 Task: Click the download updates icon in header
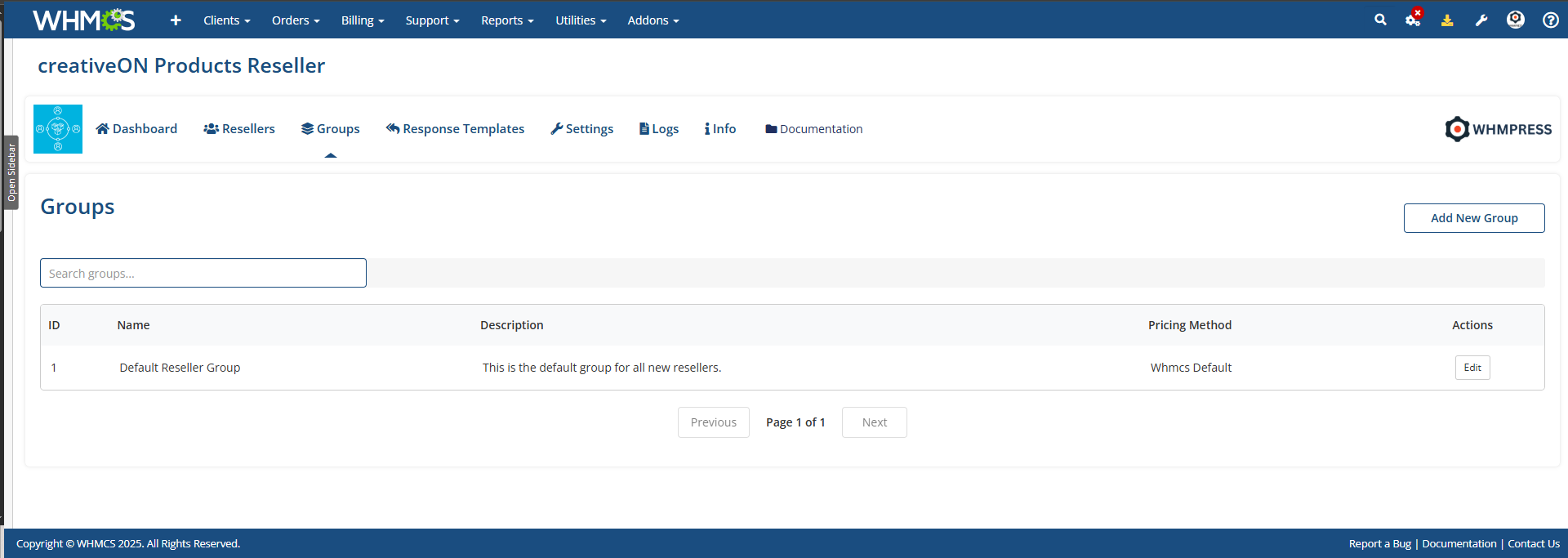click(x=1447, y=20)
